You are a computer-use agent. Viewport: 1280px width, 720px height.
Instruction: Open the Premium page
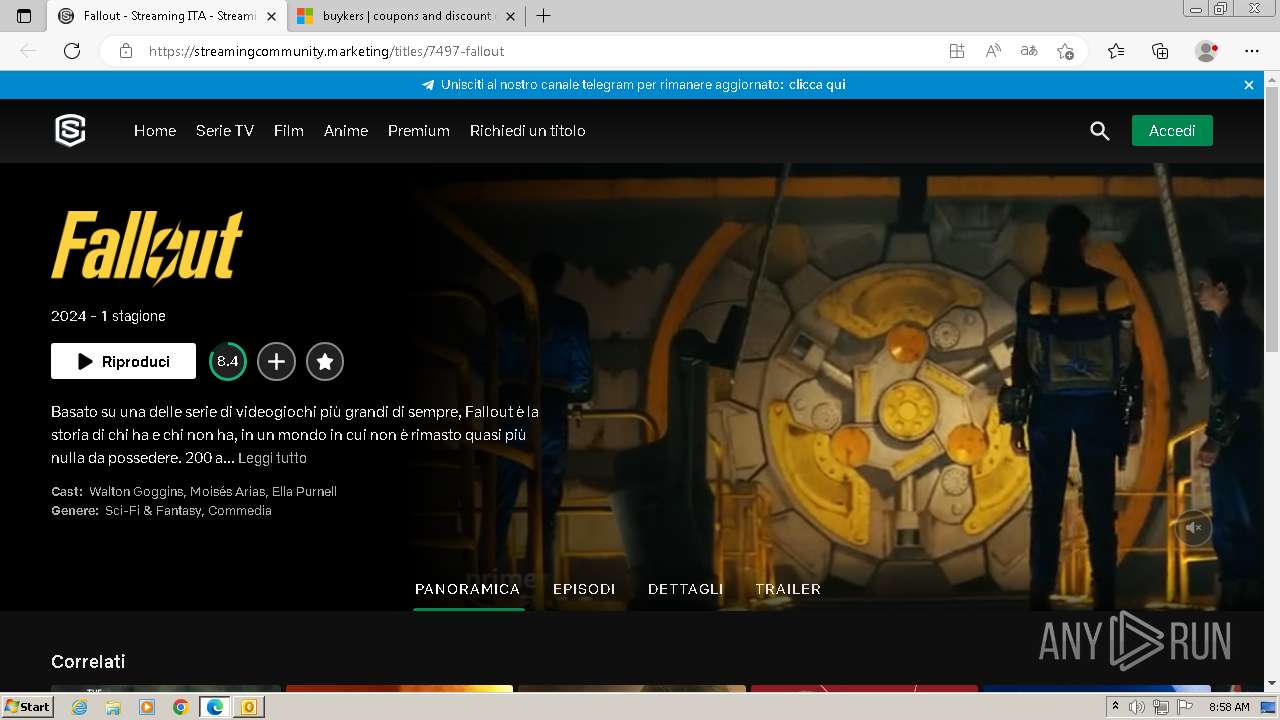[419, 131]
